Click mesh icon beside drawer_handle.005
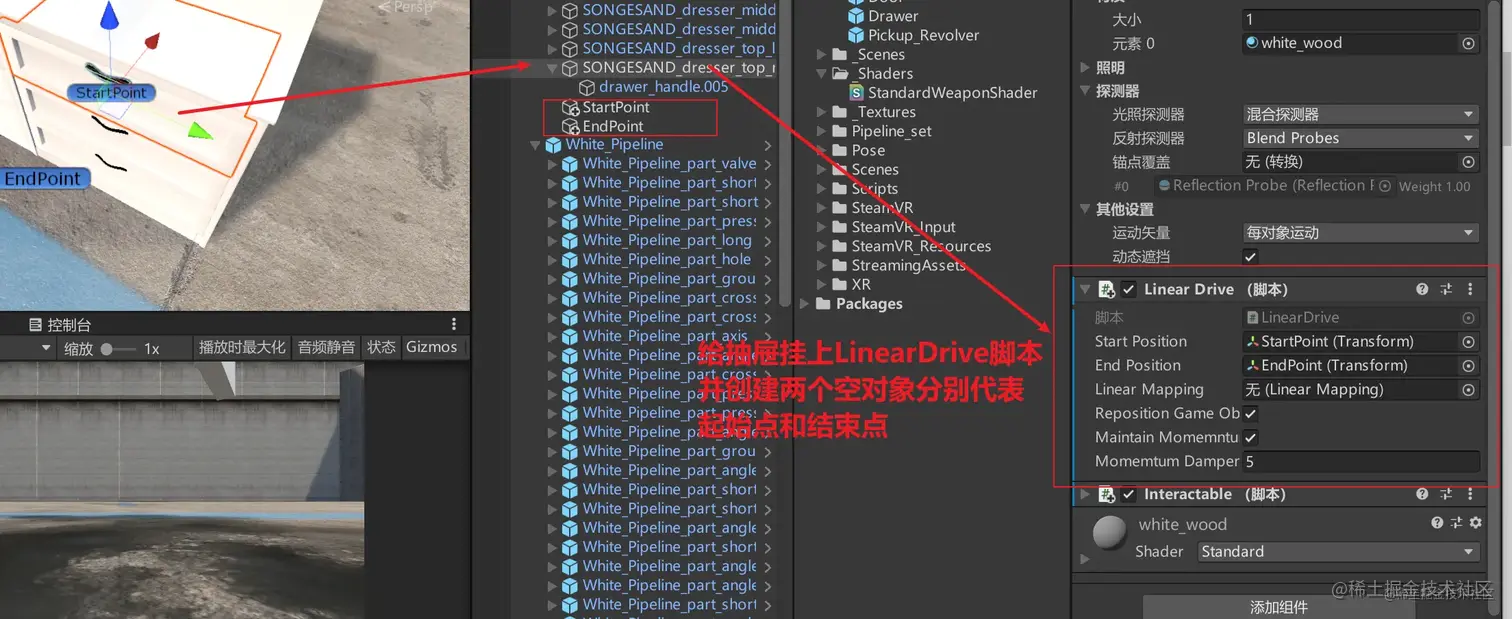The image size is (1512, 619). pos(587,88)
